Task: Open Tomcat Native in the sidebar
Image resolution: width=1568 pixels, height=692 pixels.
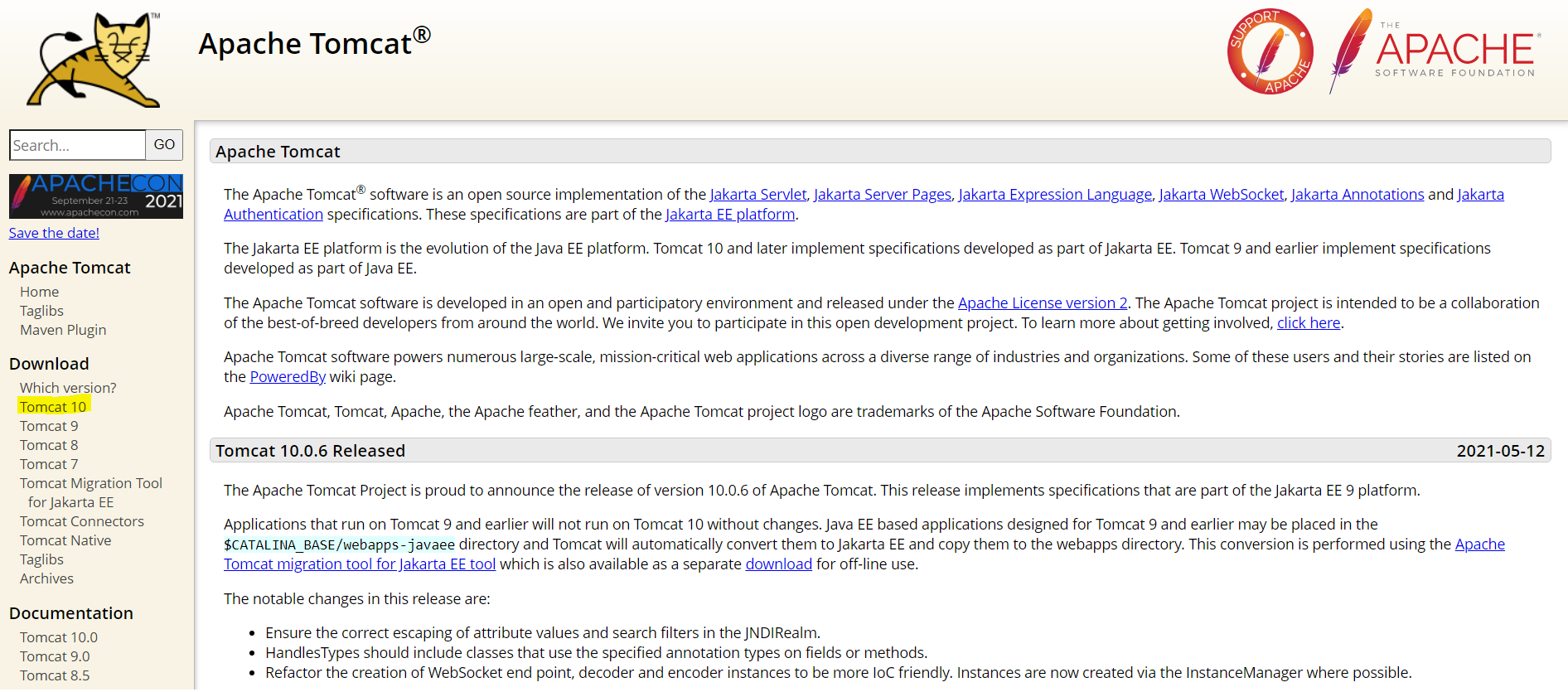Action: click(x=65, y=540)
